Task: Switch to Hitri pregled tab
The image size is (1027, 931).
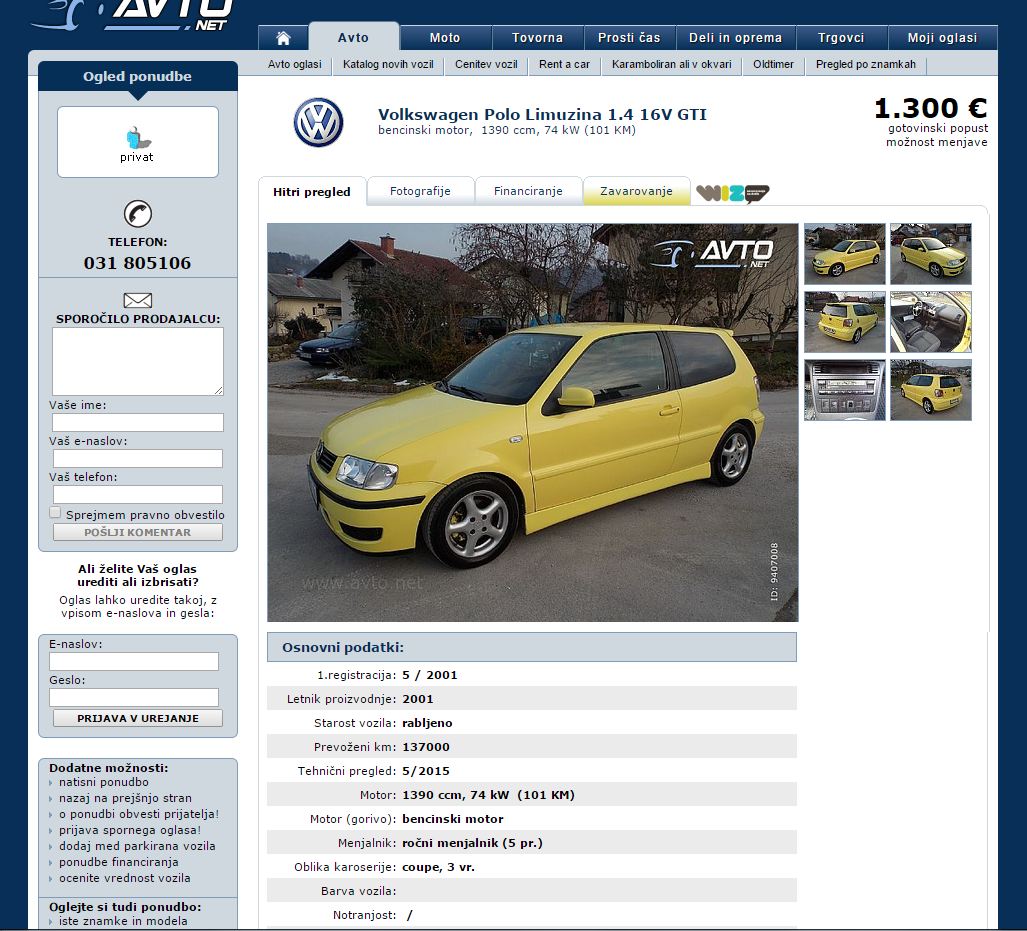Action: 312,192
